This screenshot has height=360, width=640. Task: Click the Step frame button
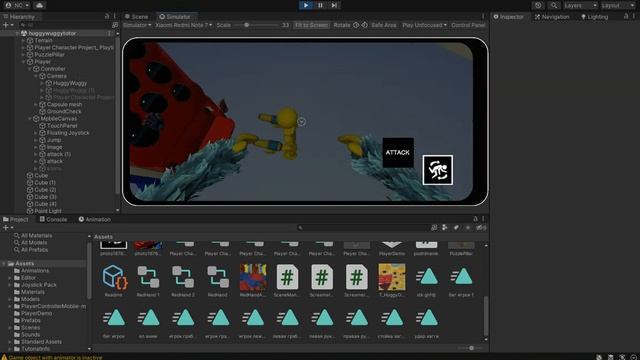(334, 5)
